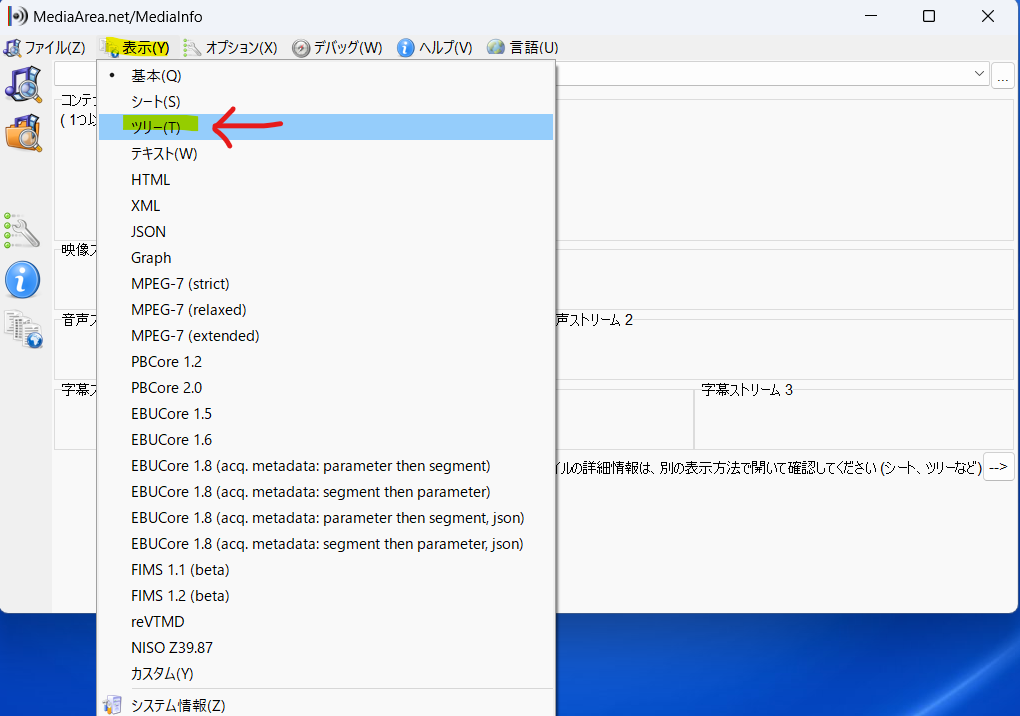Switch to HTML view
Viewport: 1020px width, 716px height.
pyautogui.click(x=326, y=179)
